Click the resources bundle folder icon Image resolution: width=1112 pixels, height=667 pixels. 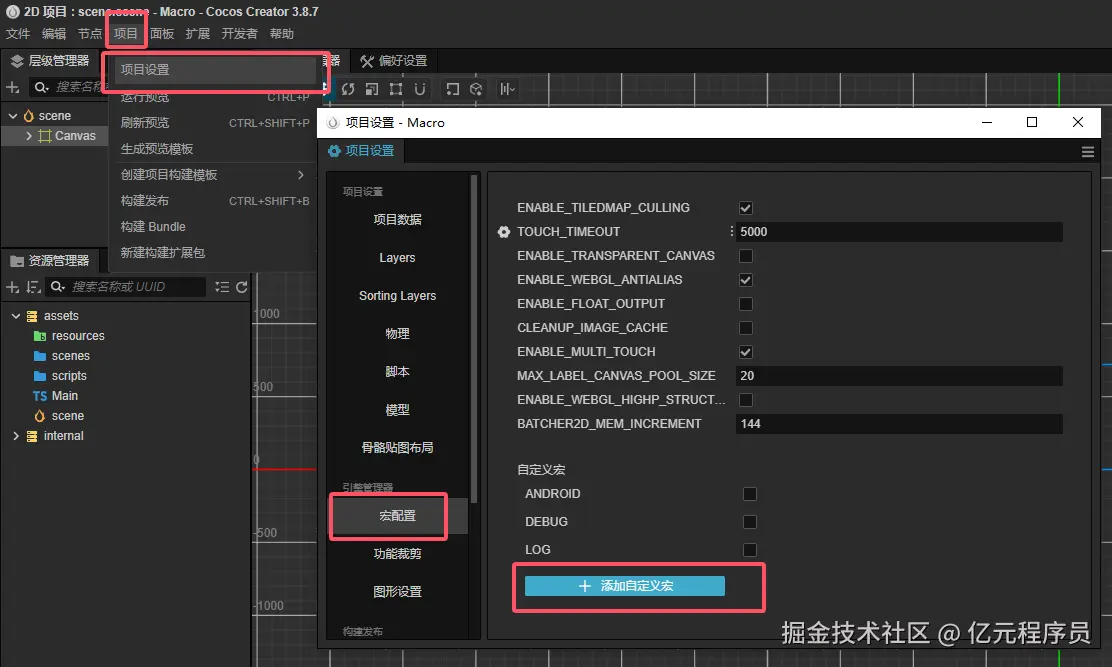tap(40, 336)
